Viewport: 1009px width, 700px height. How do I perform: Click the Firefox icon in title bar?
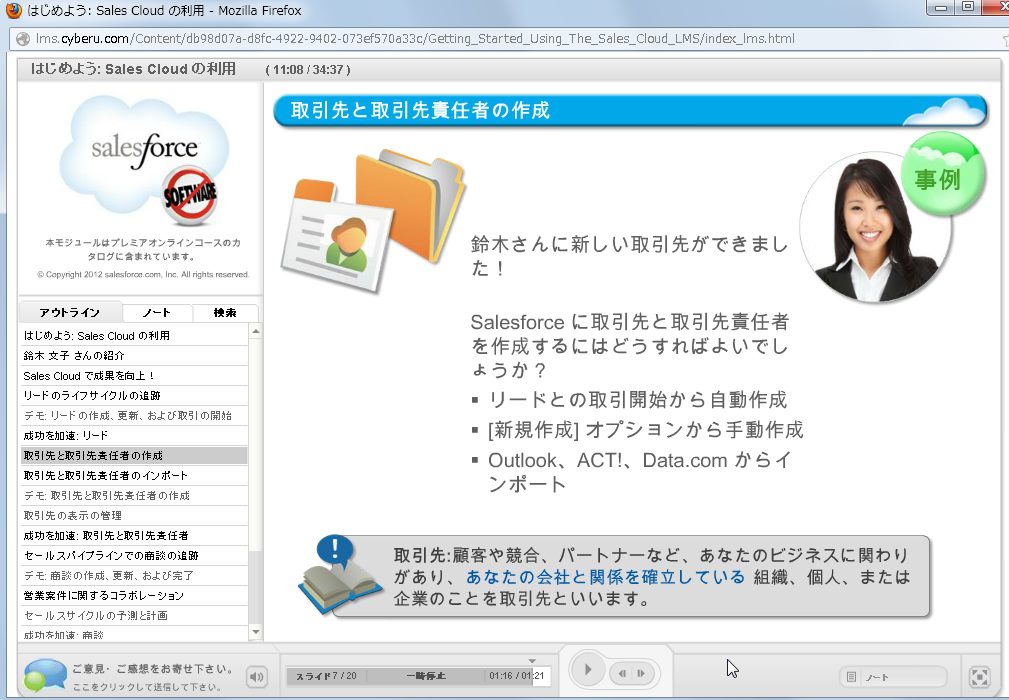pyautogui.click(x=14, y=10)
